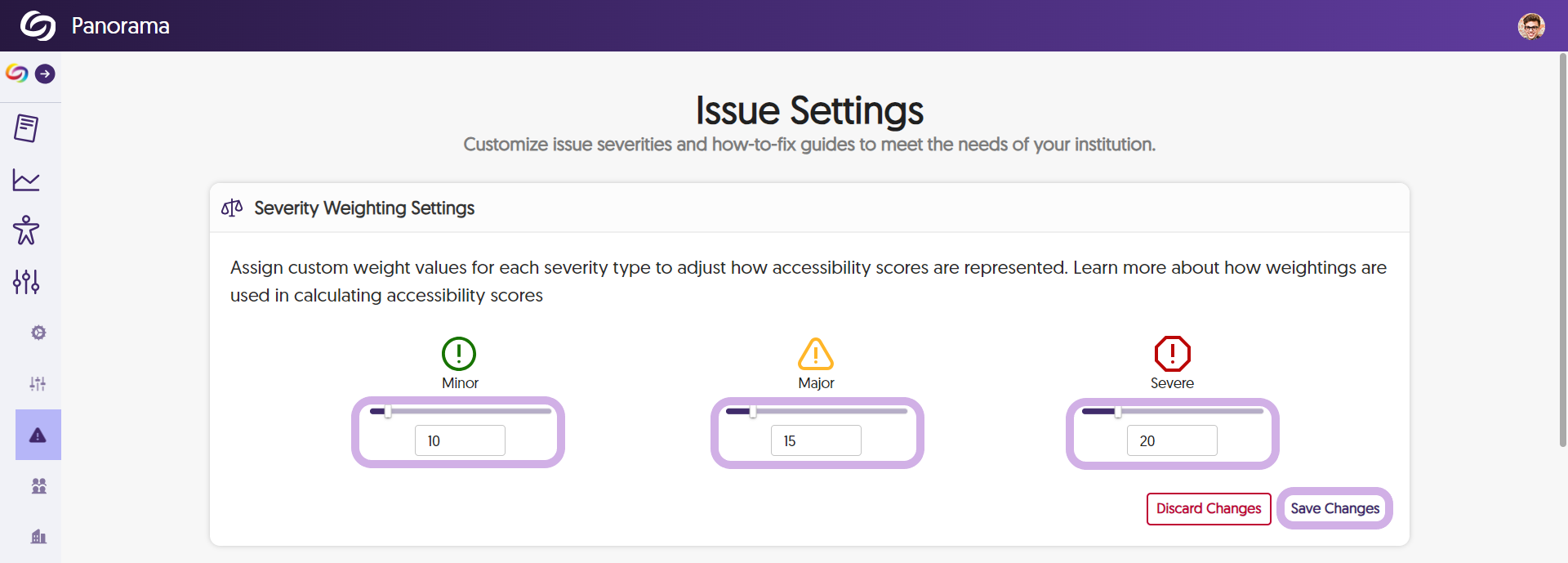Screen dimensions: 1568x563
Task: Click the Panorama title text
Action: pyautogui.click(x=121, y=26)
